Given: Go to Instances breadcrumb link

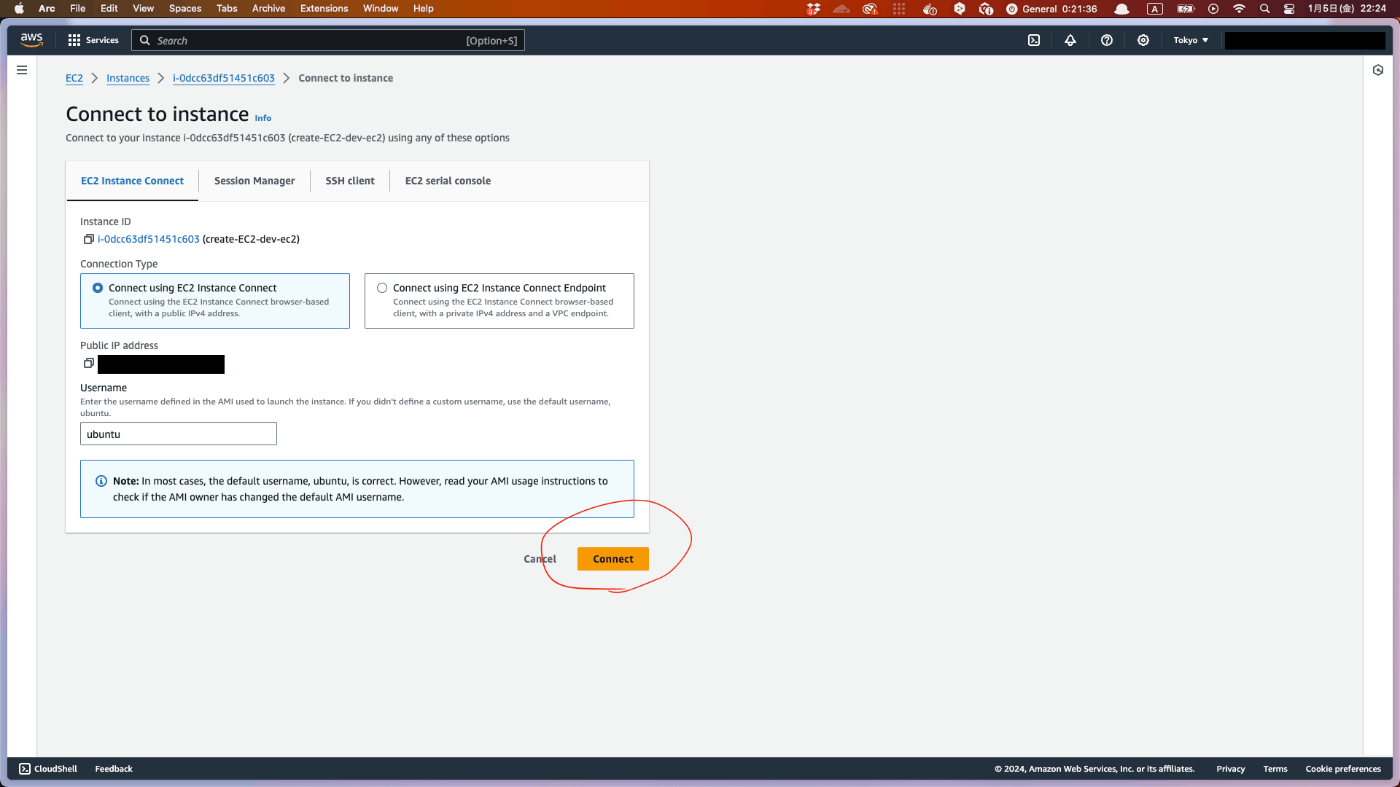Looking at the screenshot, I should click(x=128, y=78).
